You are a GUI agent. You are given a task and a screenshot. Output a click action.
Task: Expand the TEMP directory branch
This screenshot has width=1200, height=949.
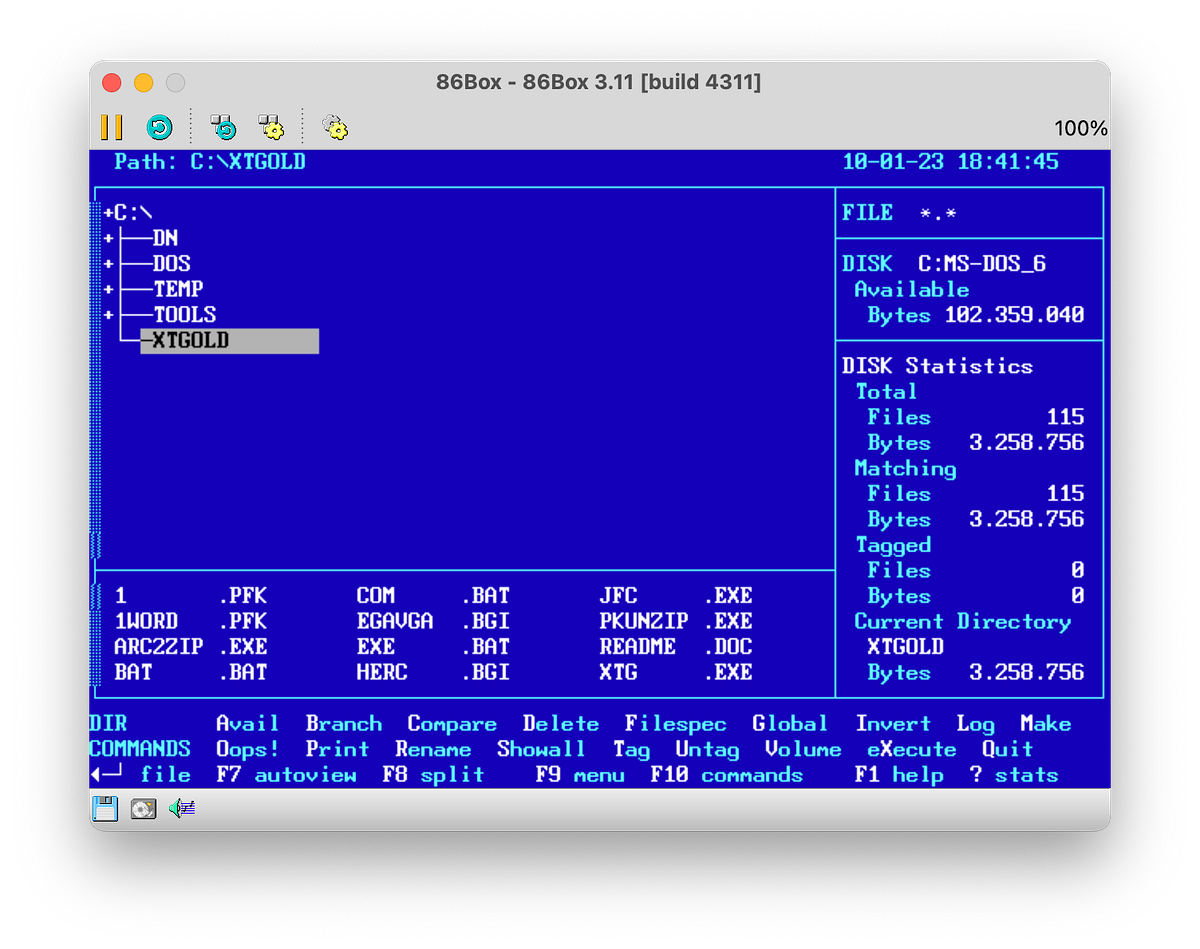pyautogui.click(x=107, y=289)
